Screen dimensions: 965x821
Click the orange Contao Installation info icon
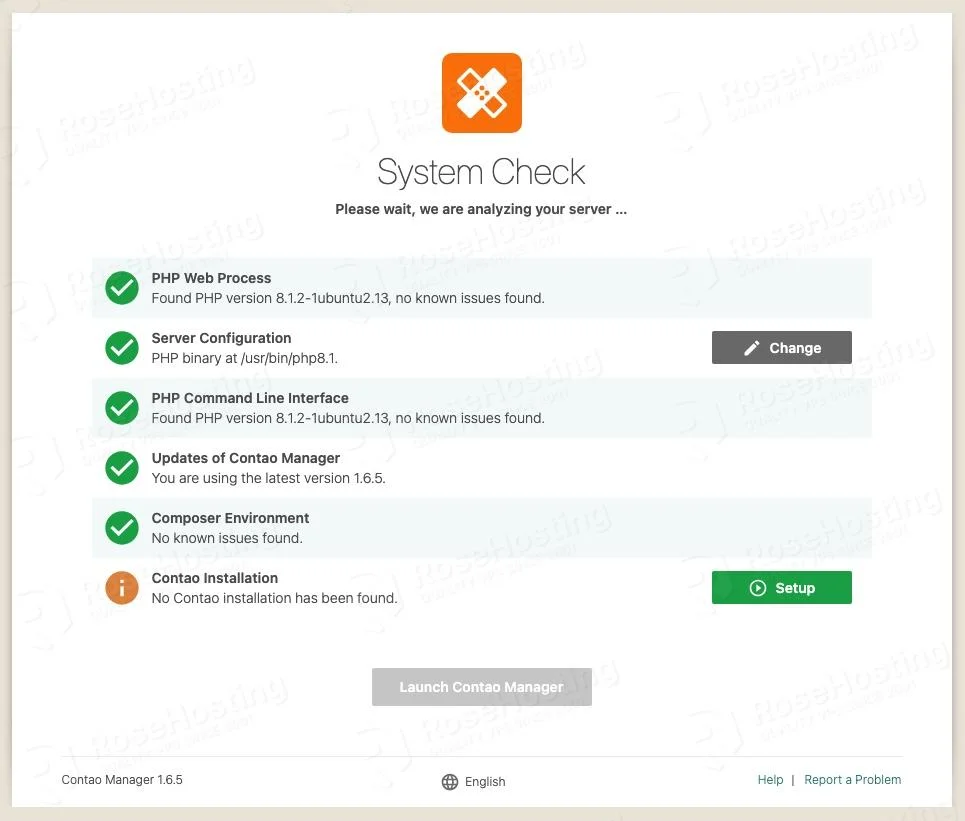[x=122, y=588]
